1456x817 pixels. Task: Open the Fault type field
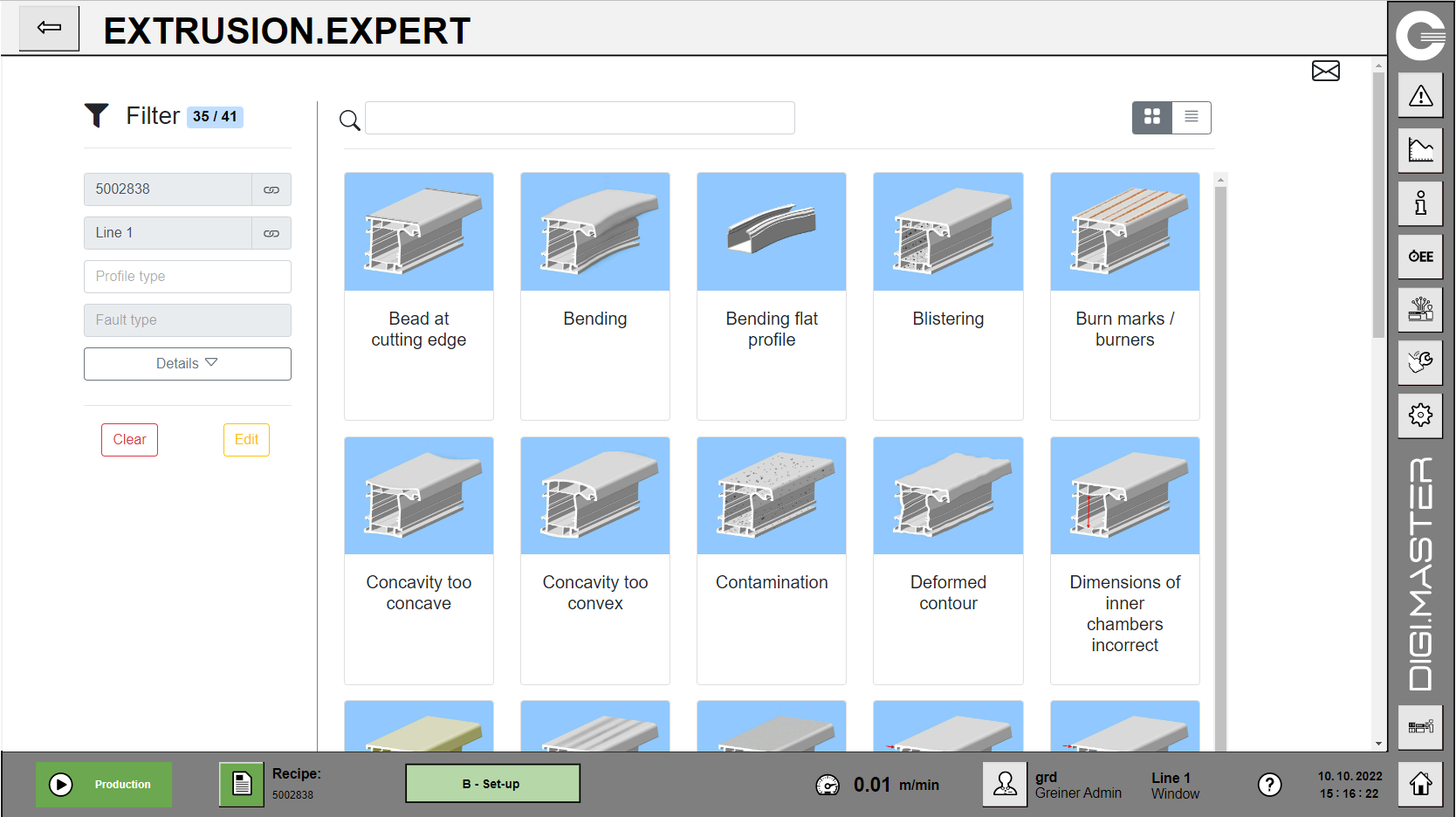(x=188, y=320)
